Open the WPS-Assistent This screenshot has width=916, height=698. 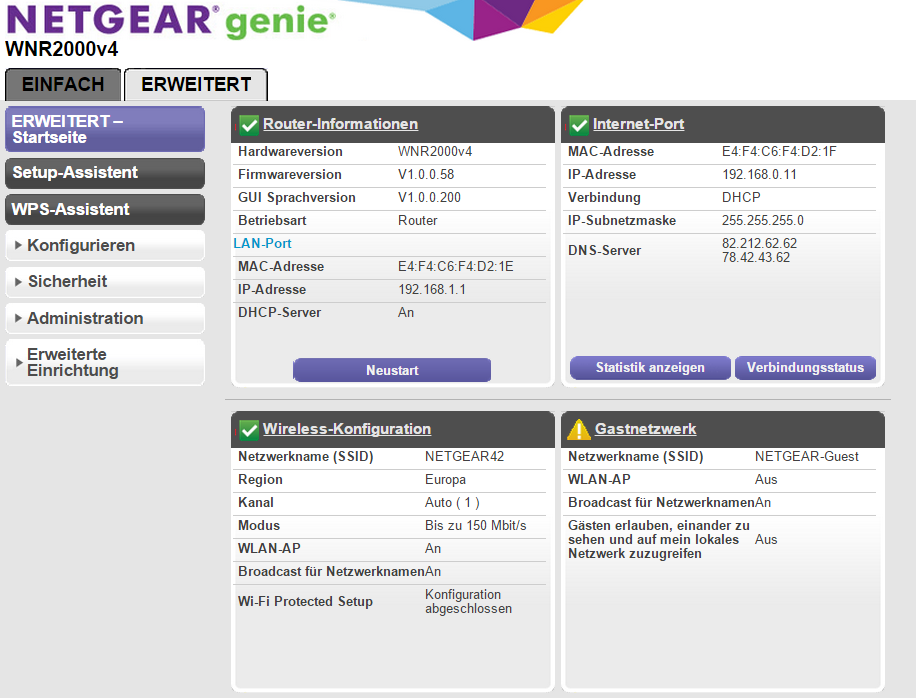[105, 209]
